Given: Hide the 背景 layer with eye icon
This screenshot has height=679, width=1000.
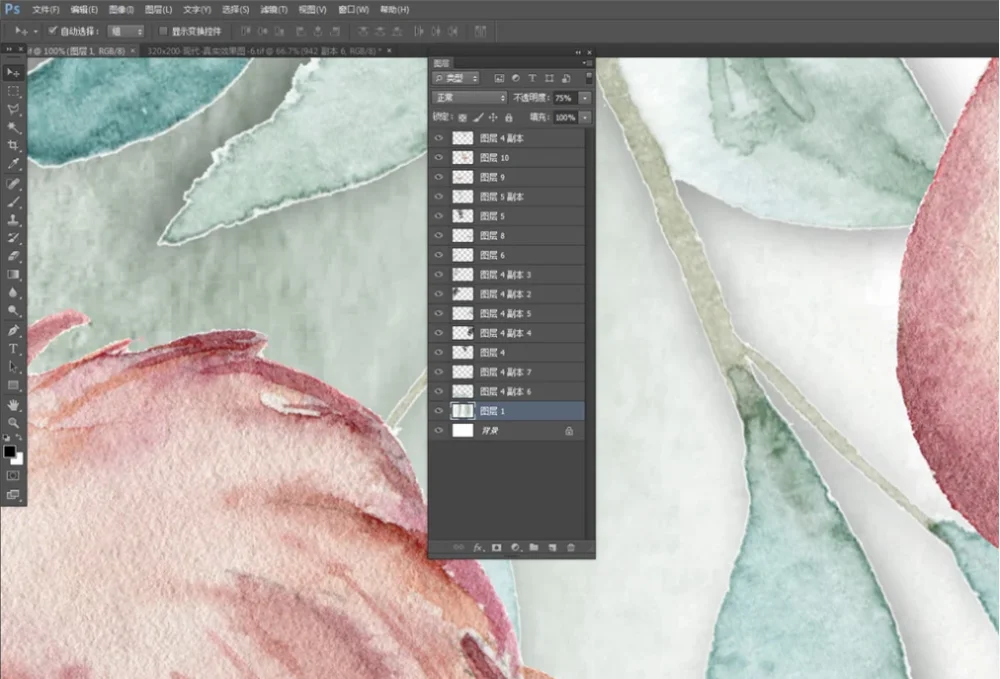Looking at the screenshot, I should [x=439, y=431].
